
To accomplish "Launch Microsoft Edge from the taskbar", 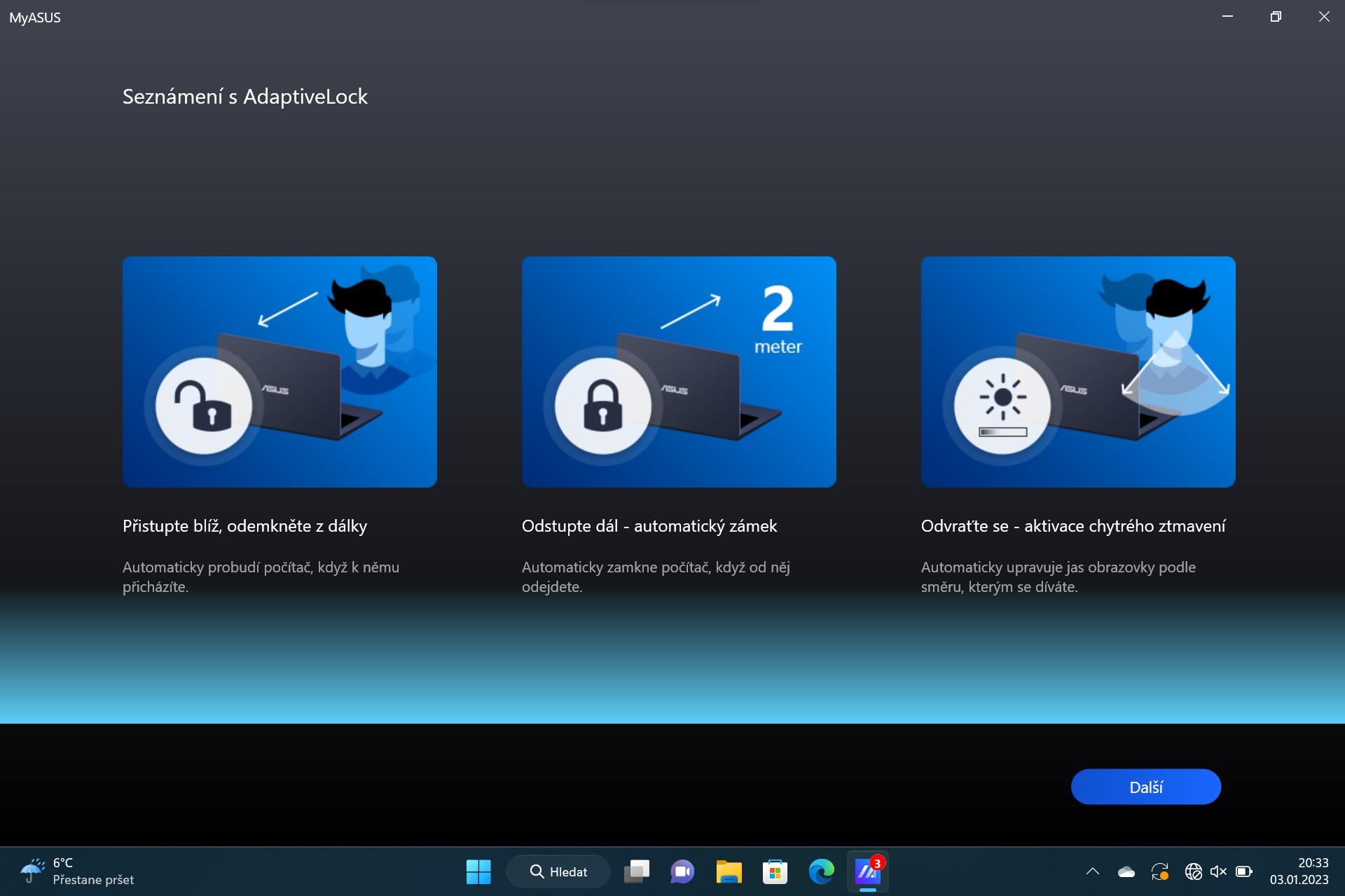I will click(x=821, y=871).
